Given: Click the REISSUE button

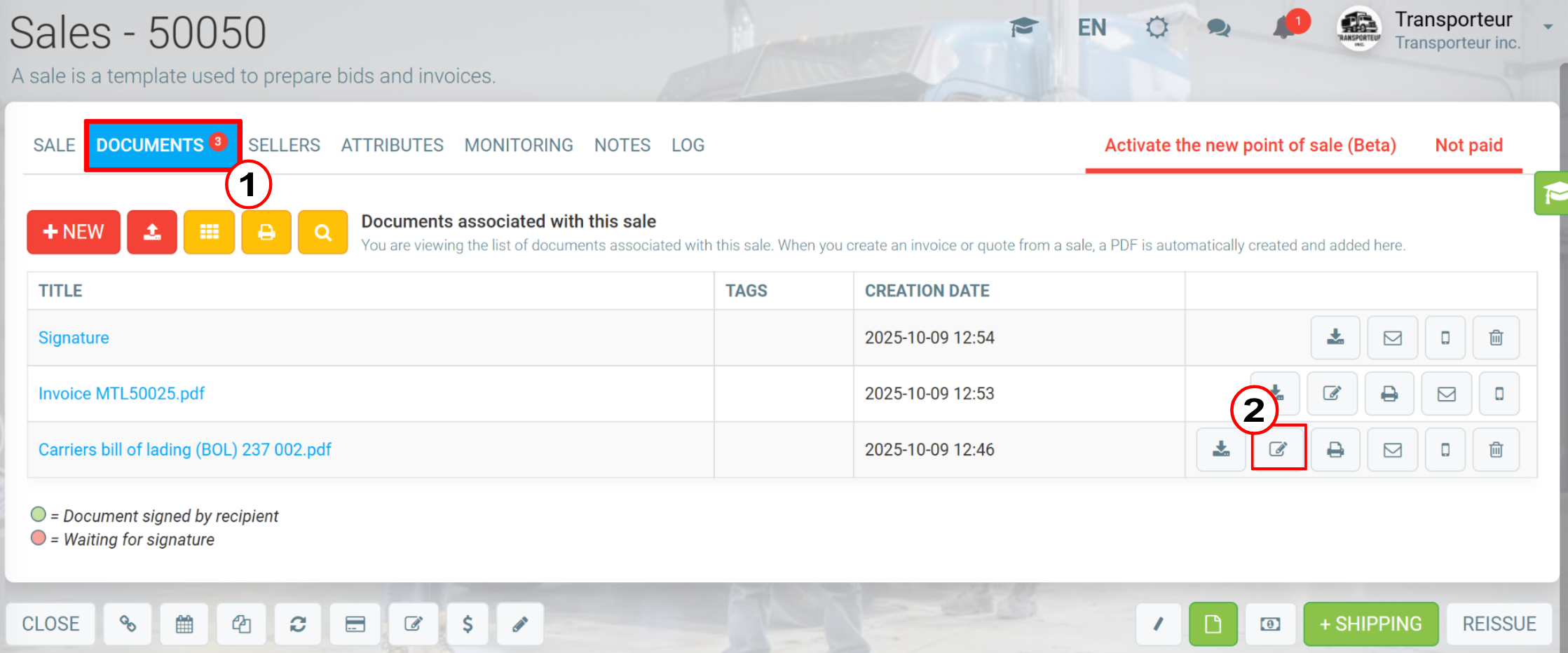Looking at the screenshot, I should point(1499,624).
